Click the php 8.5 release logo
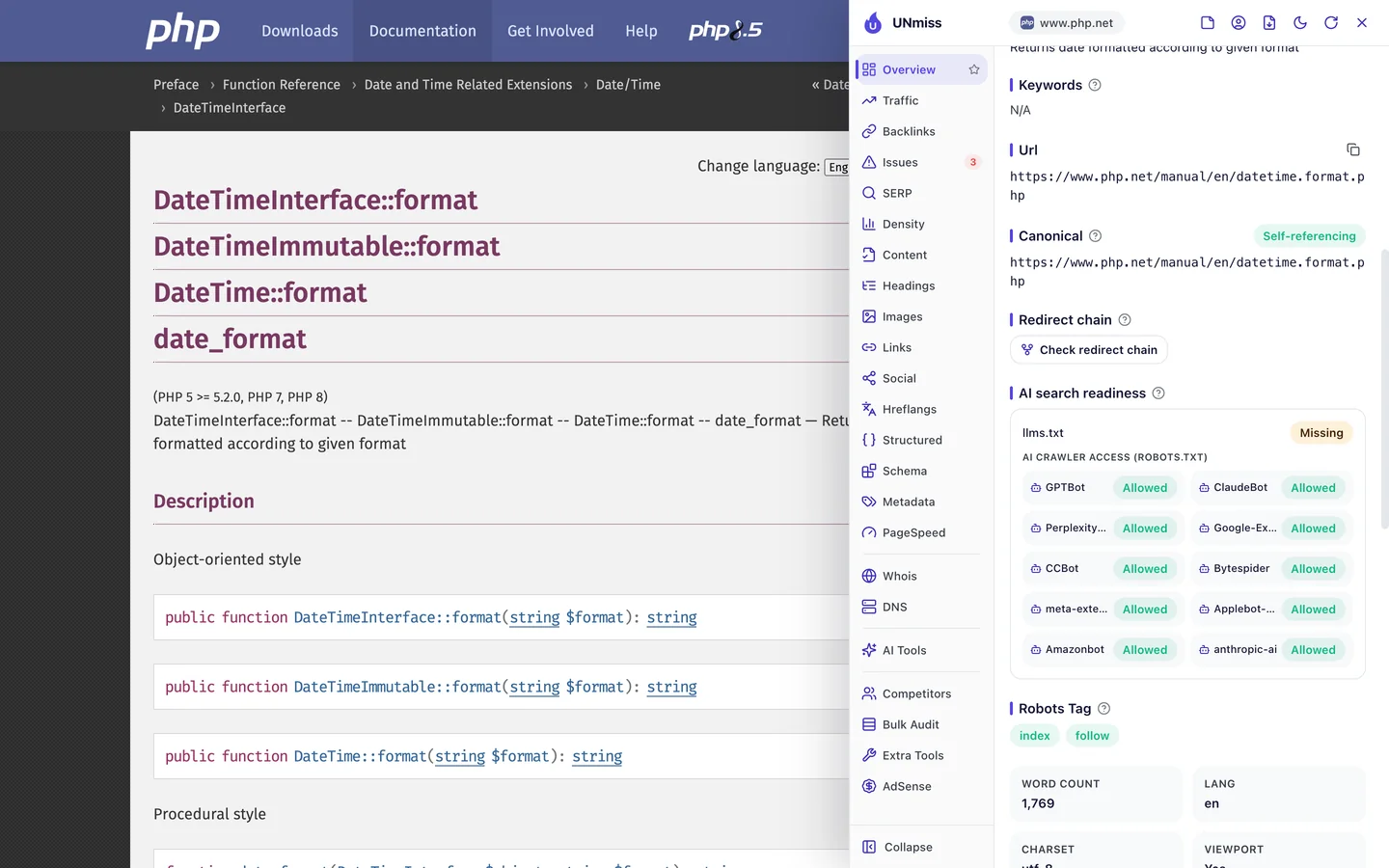 tap(725, 31)
